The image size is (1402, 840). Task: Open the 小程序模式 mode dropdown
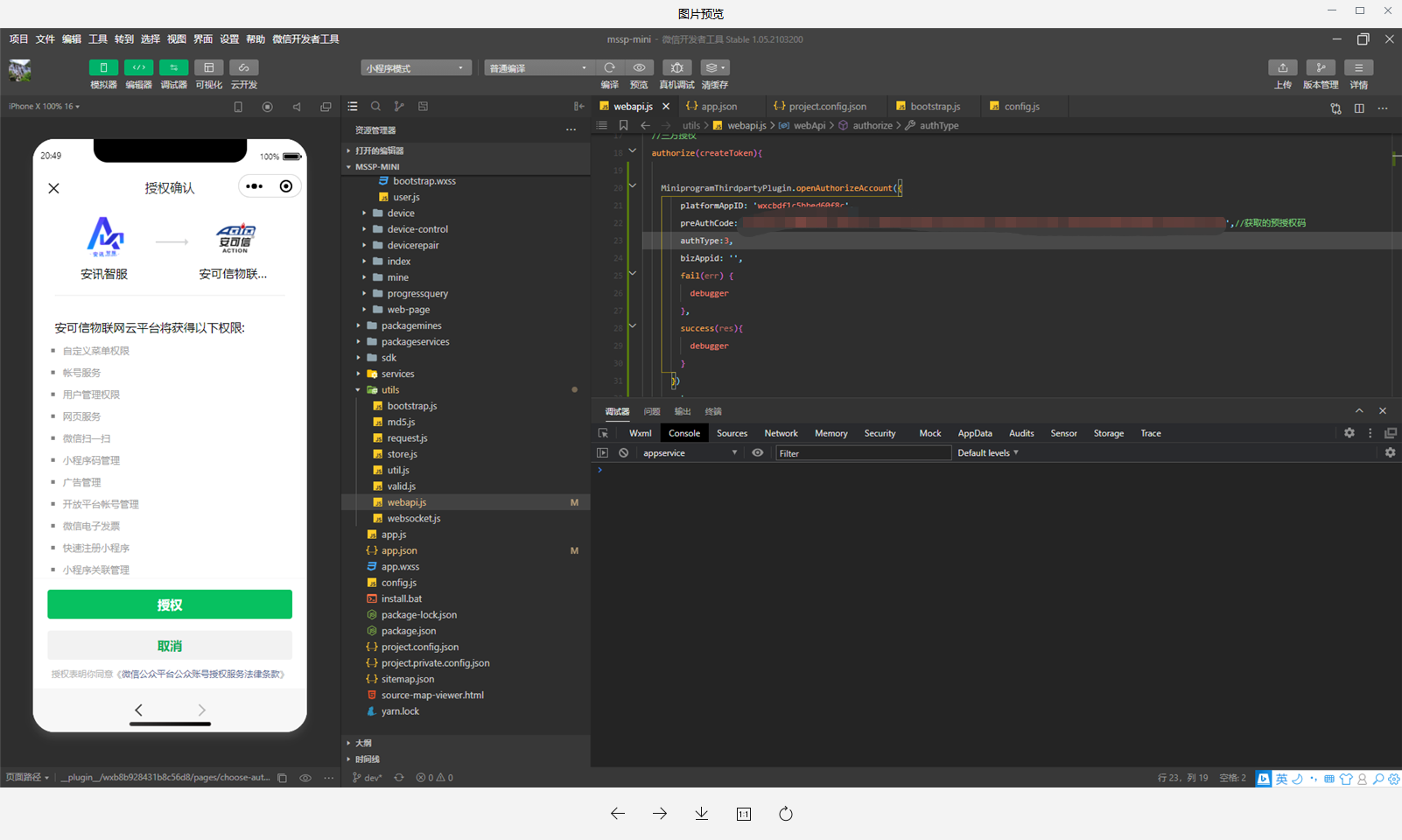(x=416, y=67)
